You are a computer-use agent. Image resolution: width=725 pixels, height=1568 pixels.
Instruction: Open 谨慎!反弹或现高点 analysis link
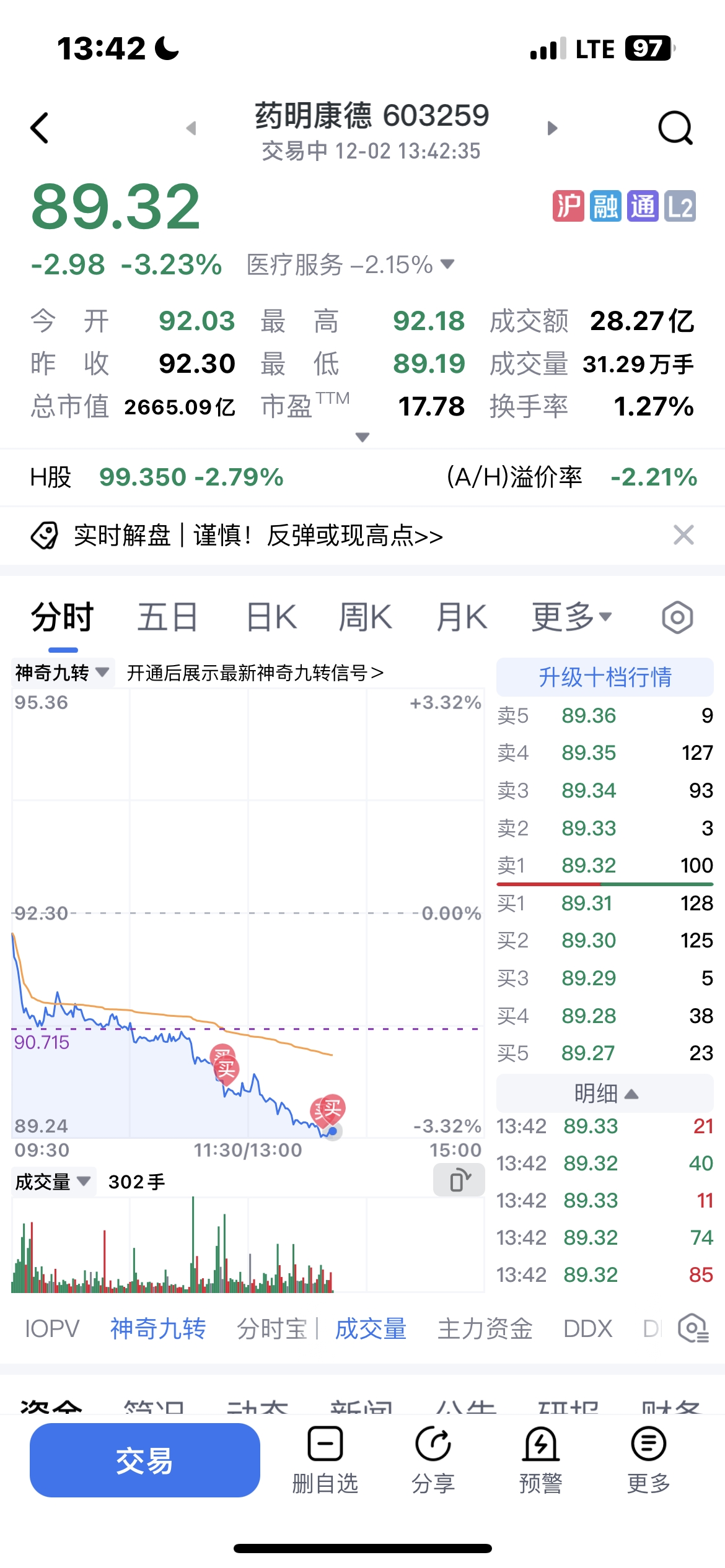(319, 536)
